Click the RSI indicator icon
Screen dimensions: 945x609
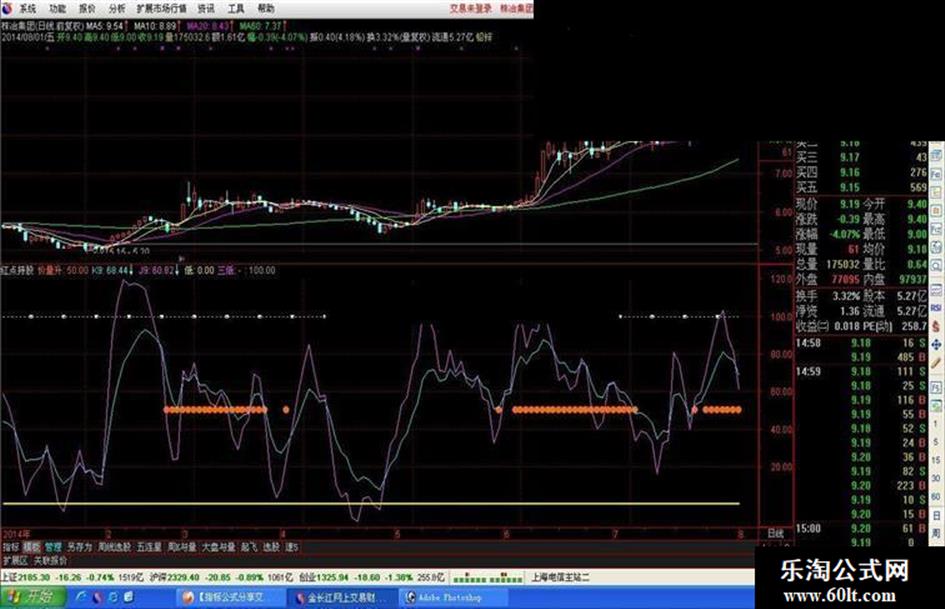coord(937,308)
